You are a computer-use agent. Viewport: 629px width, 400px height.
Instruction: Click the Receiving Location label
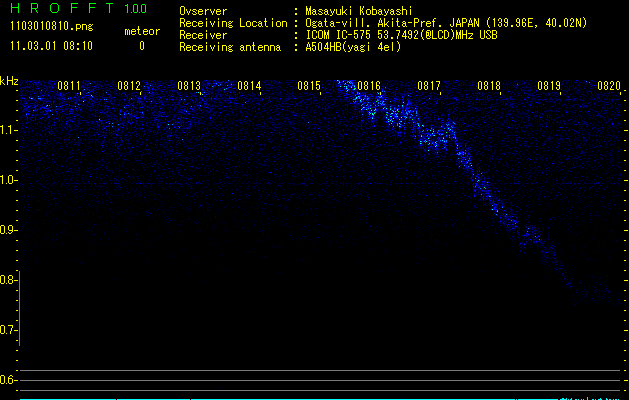[x=233, y=23]
